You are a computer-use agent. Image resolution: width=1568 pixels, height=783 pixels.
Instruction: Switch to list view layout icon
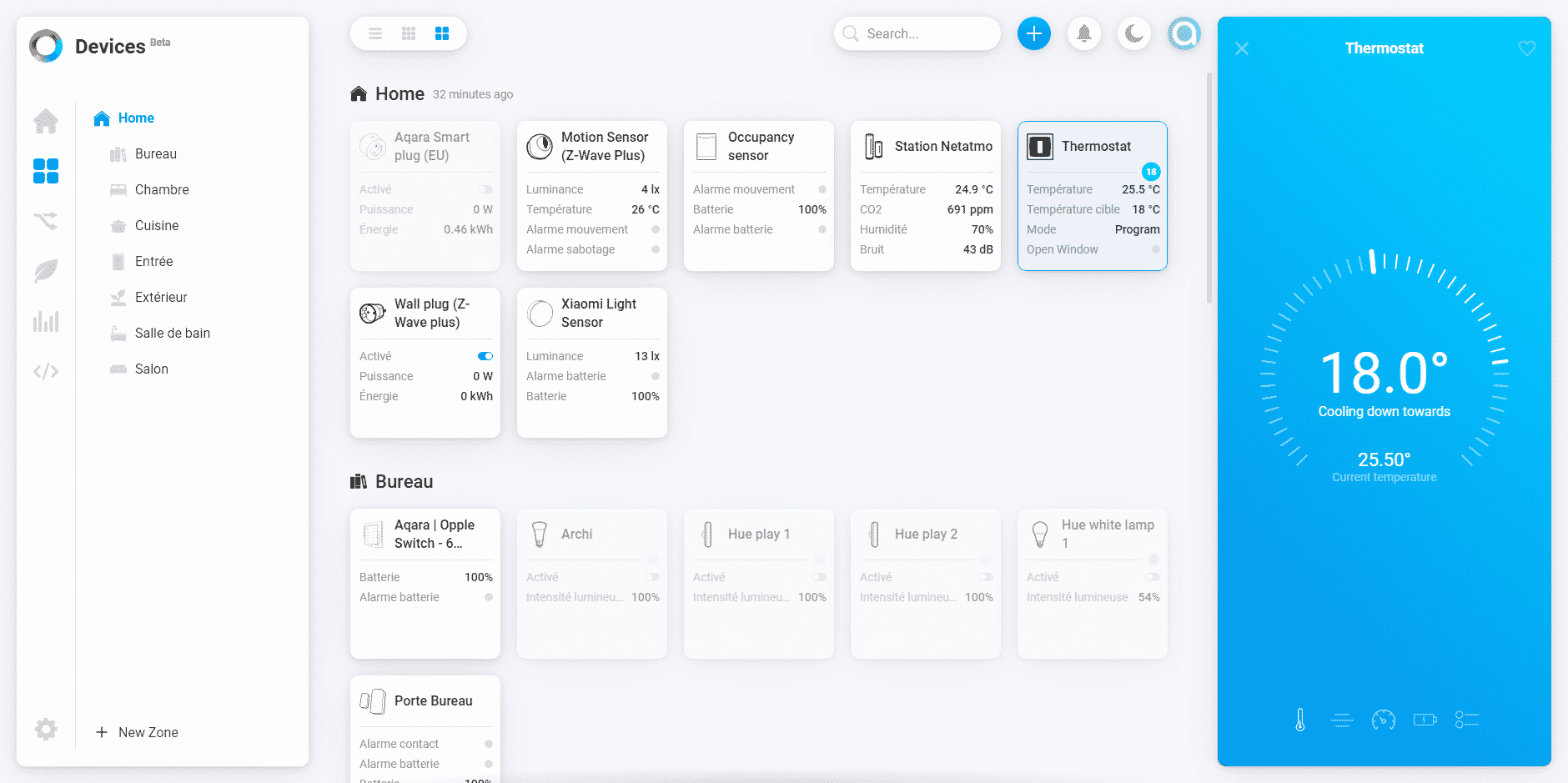[375, 33]
